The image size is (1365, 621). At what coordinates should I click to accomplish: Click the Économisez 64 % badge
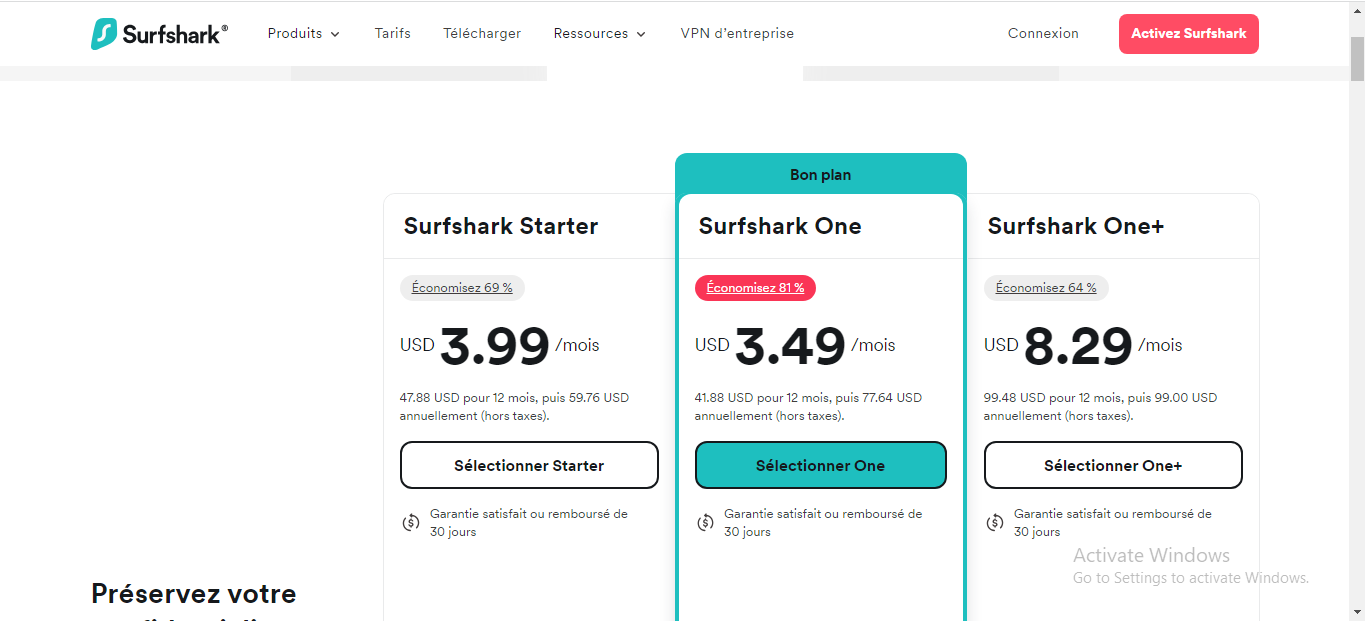pos(1046,288)
